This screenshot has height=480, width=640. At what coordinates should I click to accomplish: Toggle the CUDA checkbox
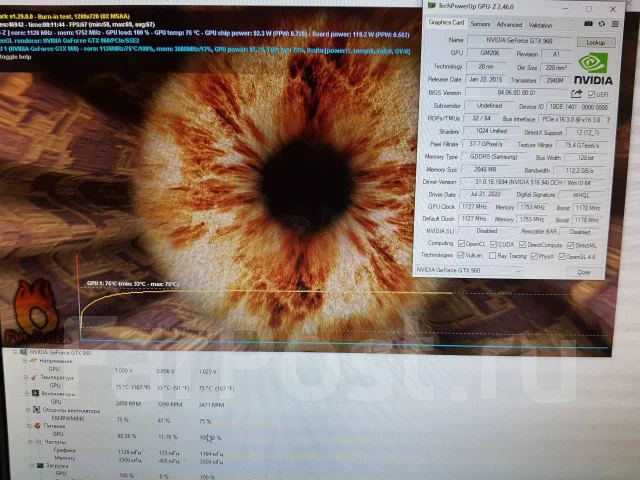pos(493,244)
